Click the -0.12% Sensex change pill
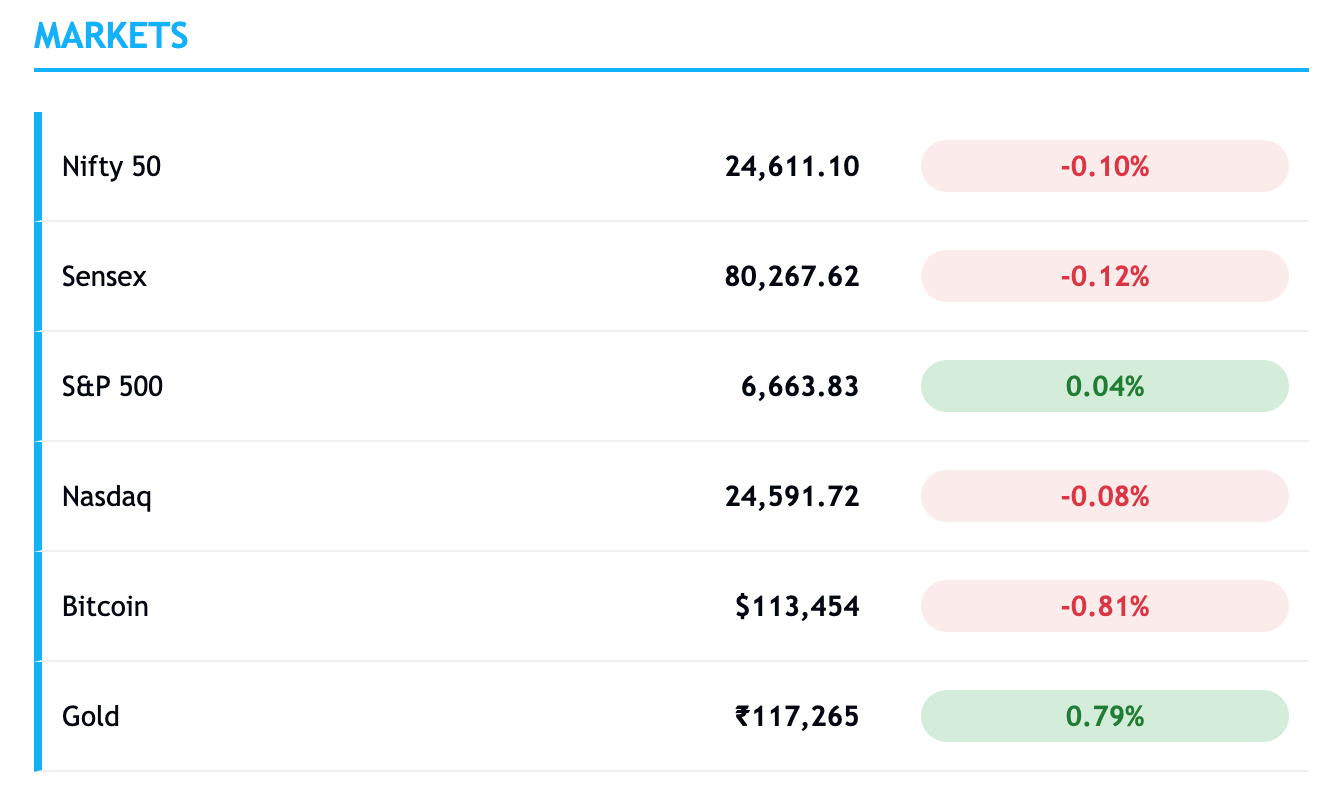The image size is (1344, 796). click(1104, 276)
